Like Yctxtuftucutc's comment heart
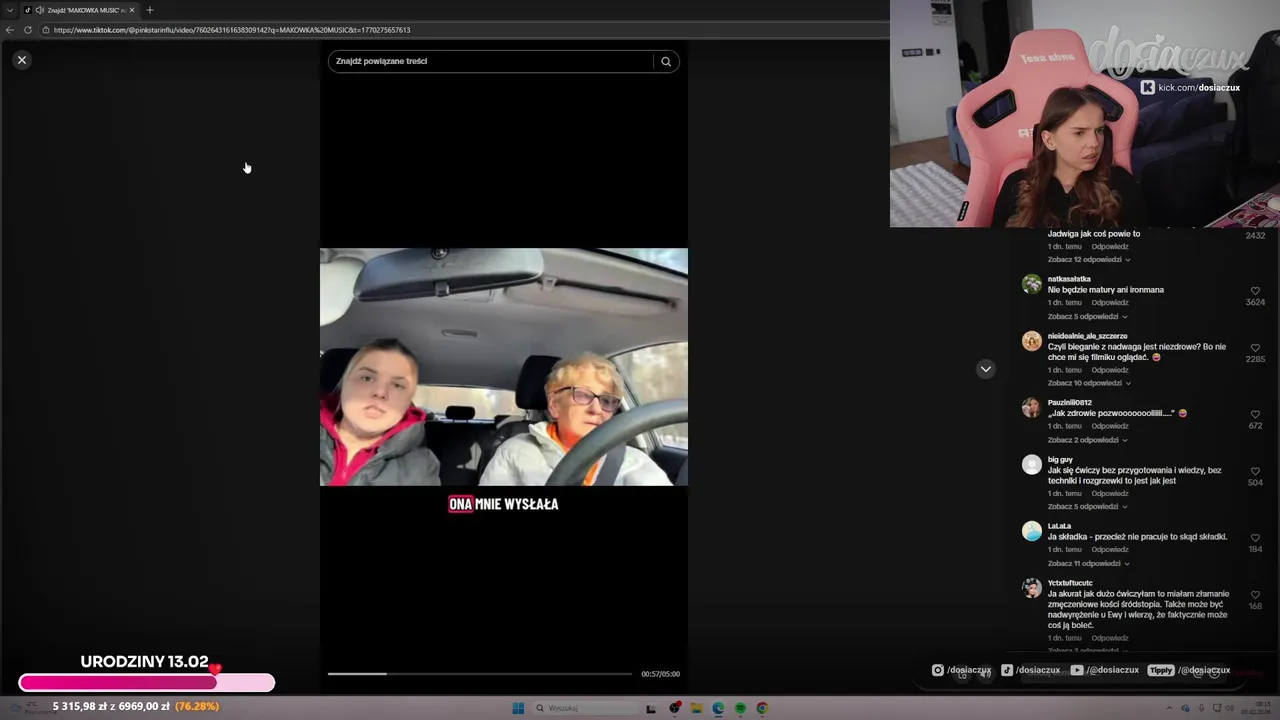1280x720 pixels. 1255,595
